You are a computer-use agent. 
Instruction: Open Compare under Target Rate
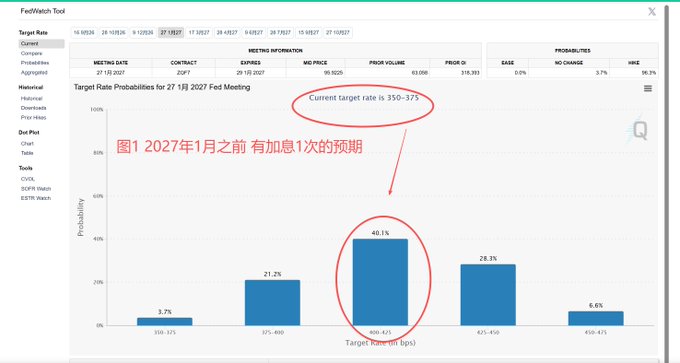tap(32, 53)
